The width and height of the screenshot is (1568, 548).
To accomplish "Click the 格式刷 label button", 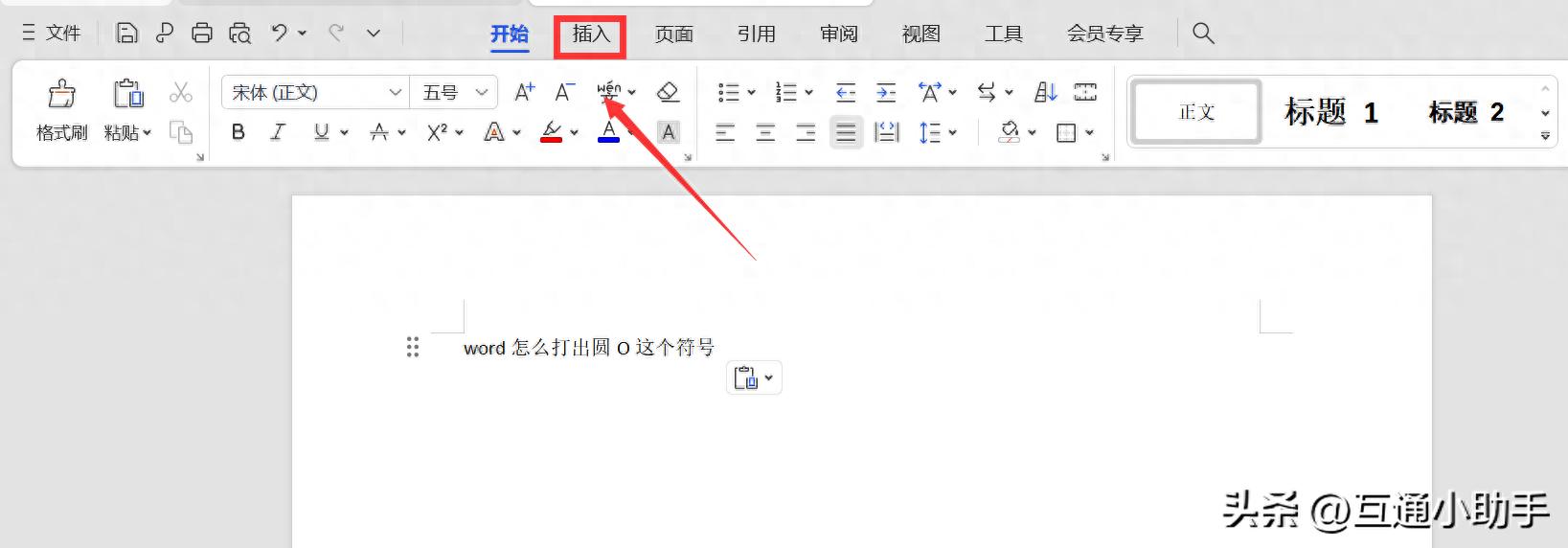I will coord(62,133).
